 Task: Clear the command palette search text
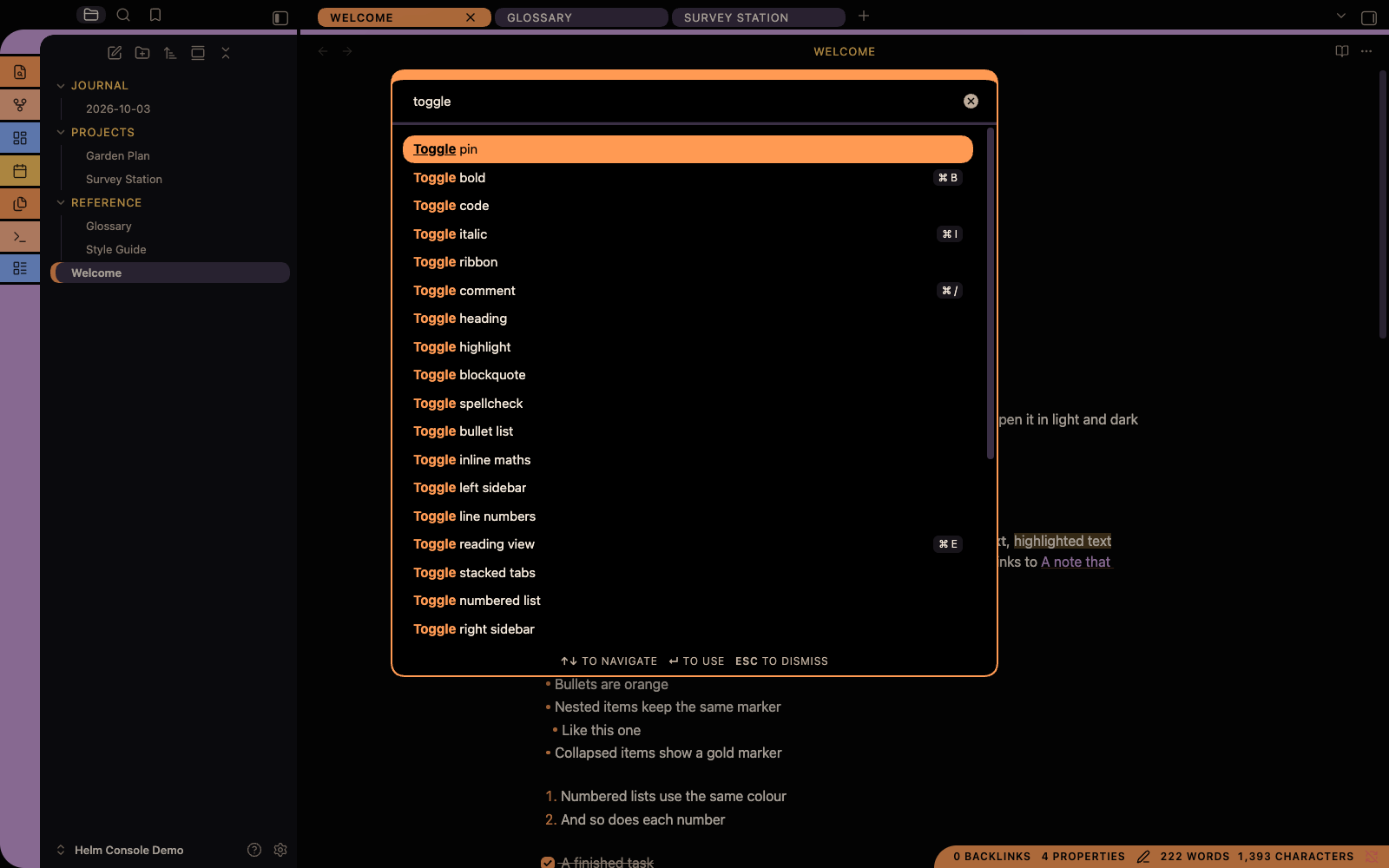[971, 102]
